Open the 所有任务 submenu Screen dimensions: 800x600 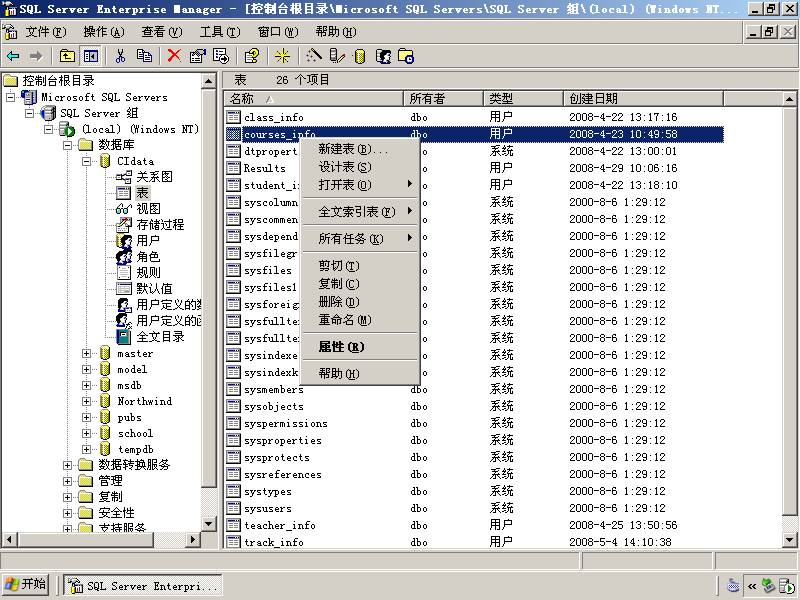[360, 238]
